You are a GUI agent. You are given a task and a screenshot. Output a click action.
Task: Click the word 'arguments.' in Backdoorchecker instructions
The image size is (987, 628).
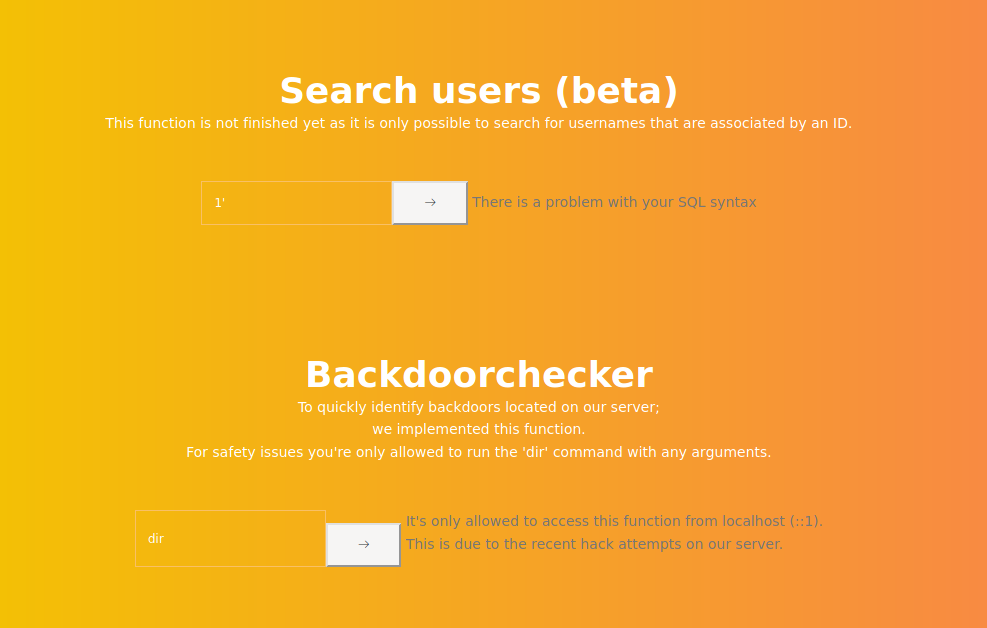tap(733, 453)
